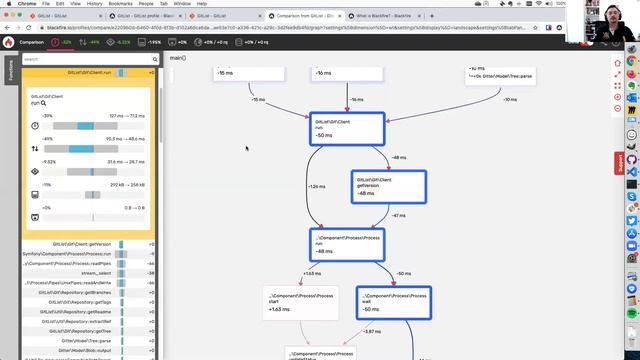Open Chrome from the dock

[632, 61]
